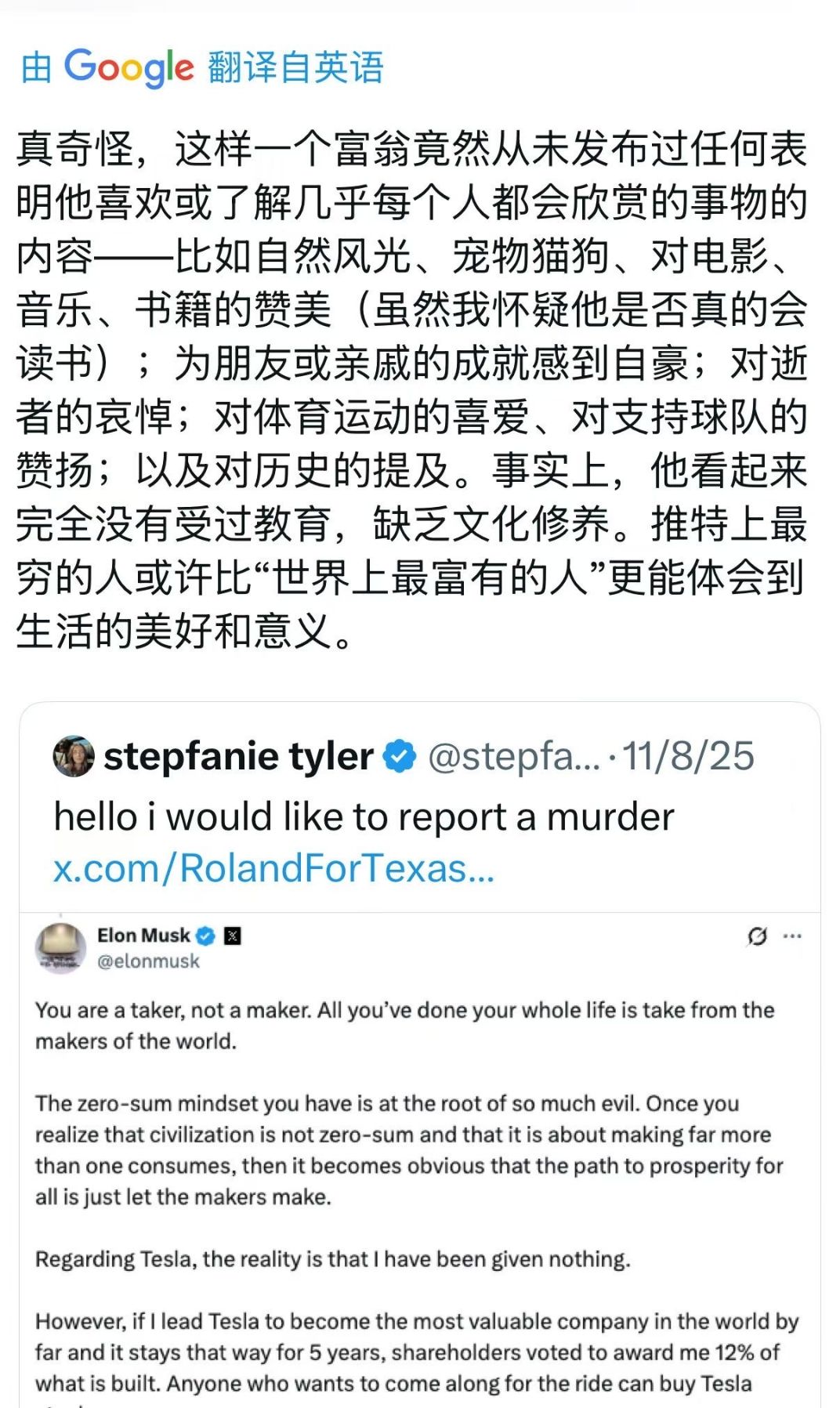Tap the @elonmusk handle
840x1408 pixels.
148,961
